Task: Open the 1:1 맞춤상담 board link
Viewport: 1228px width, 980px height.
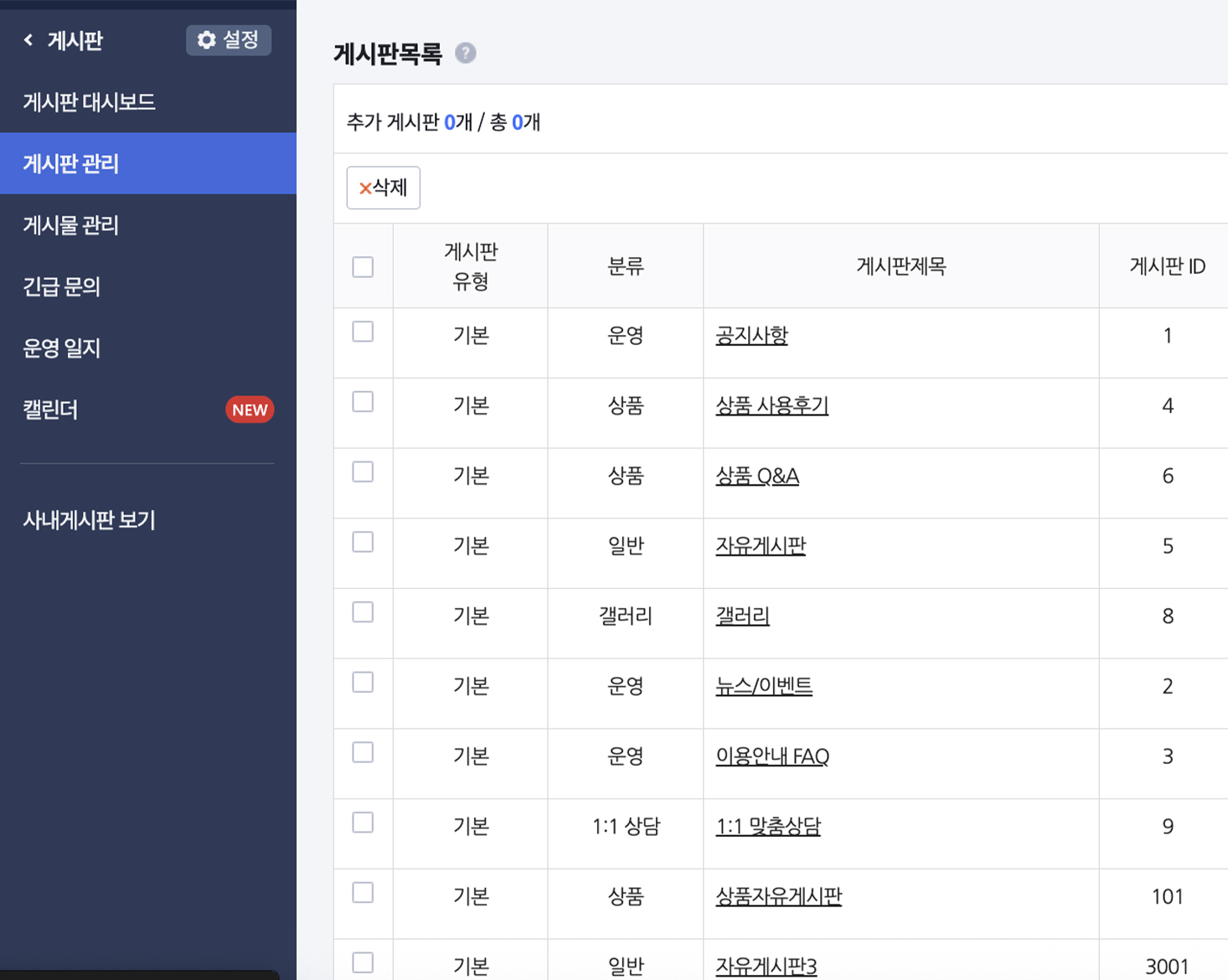Action: coord(767,827)
